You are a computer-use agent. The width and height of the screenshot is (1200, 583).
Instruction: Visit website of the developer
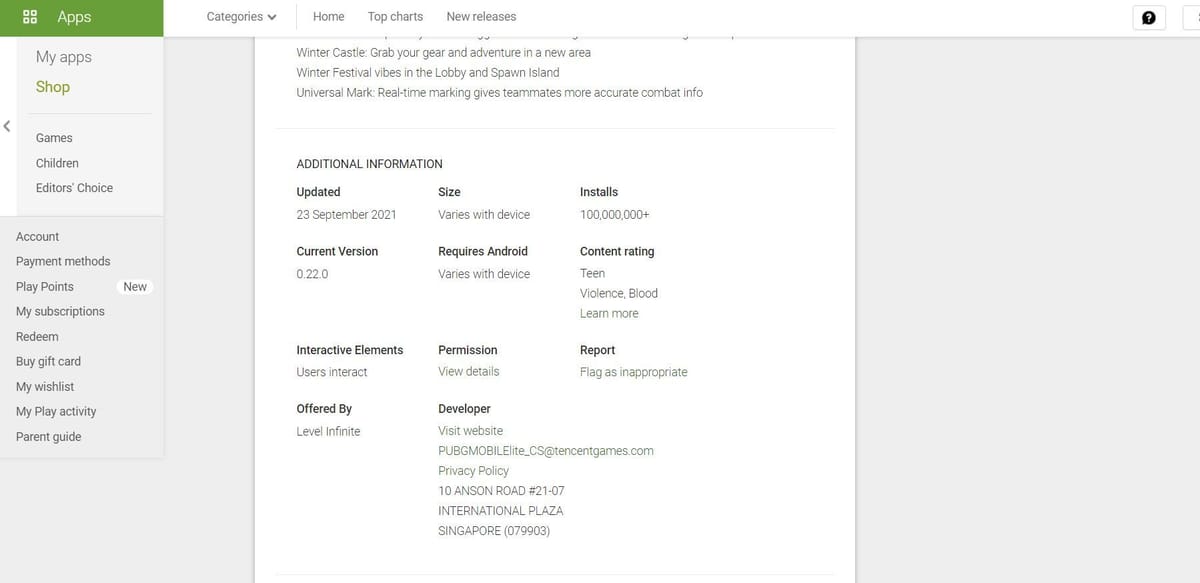click(470, 431)
